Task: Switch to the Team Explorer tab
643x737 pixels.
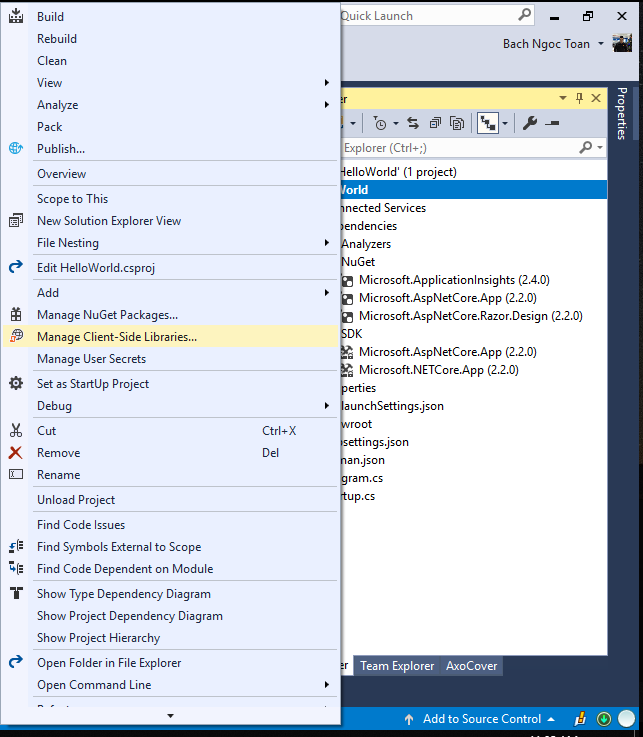Action: point(397,666)
